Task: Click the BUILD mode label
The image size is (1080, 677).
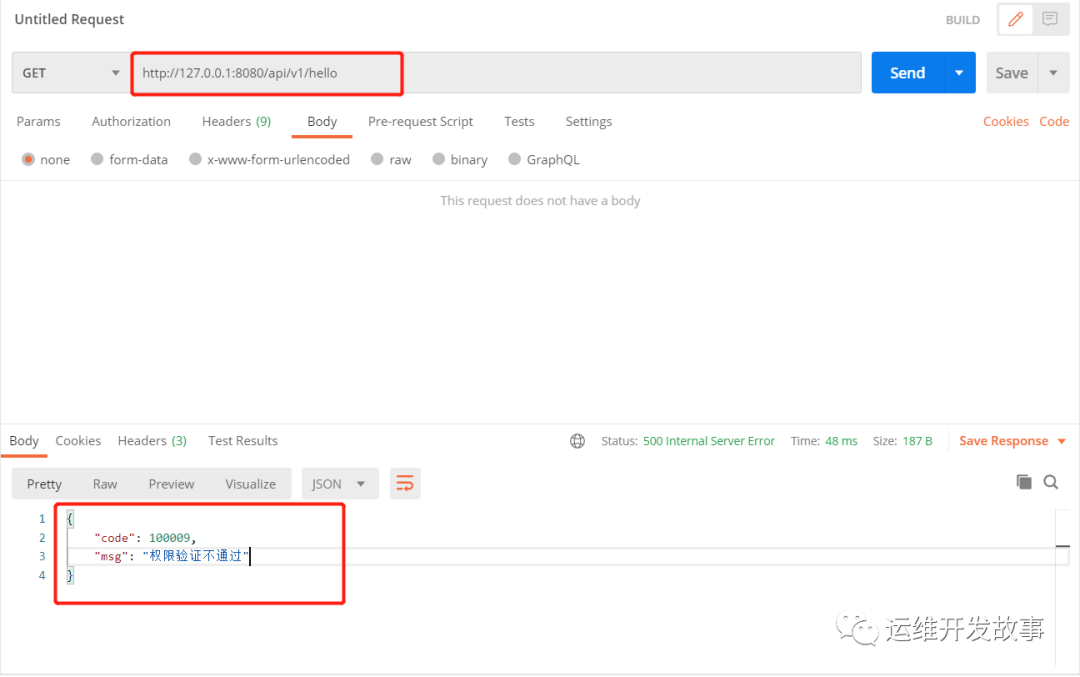Action: tap(962, 20)
